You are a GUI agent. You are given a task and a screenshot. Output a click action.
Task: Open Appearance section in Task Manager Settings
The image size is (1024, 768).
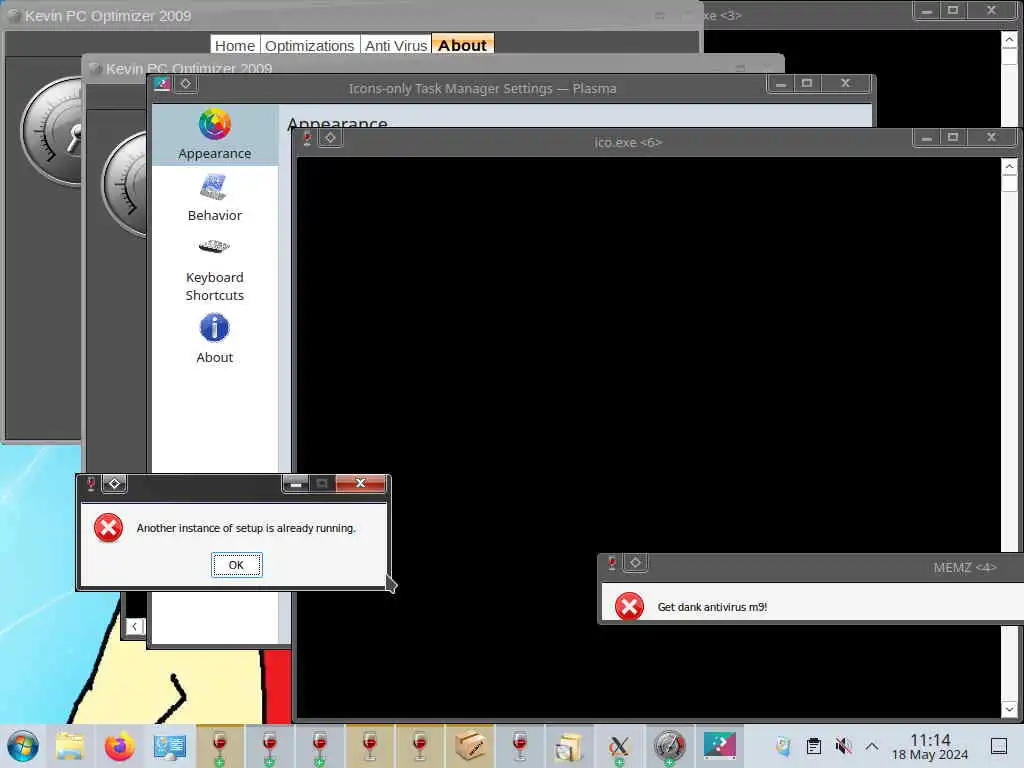214,135
